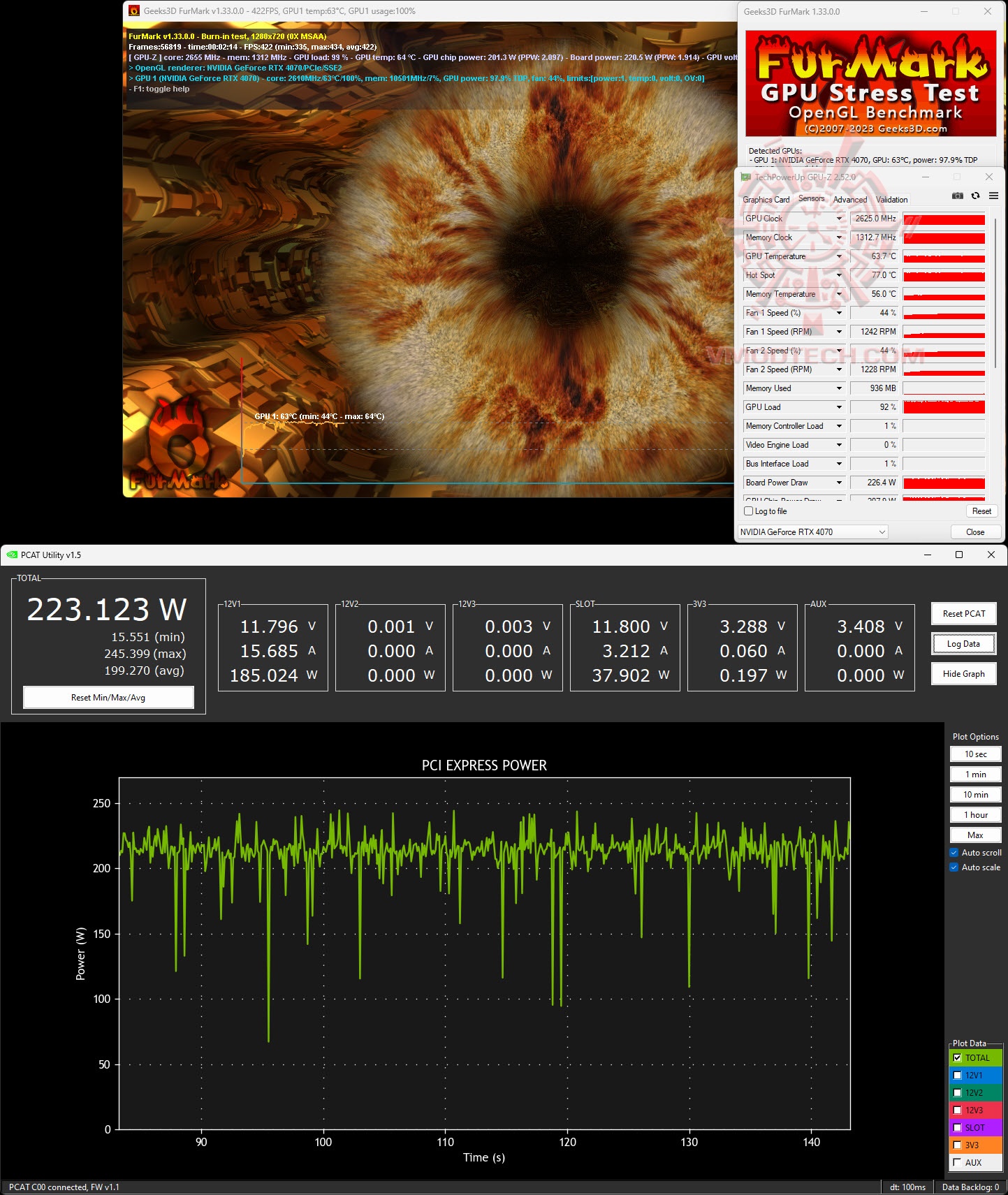
Task: Open GPU Clock sensor dropdown
Action: (839, 219)
